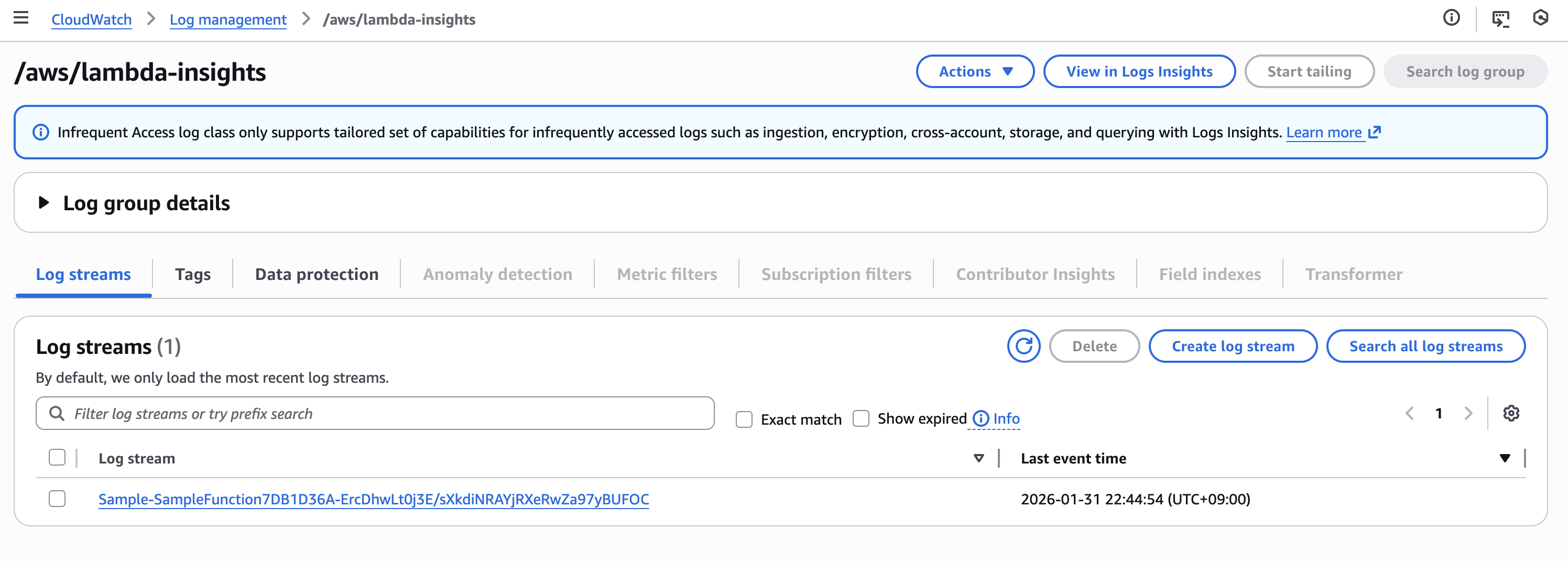Click the filter log streams search field
Screen dimensions: 1568x561
pos(374,414)
